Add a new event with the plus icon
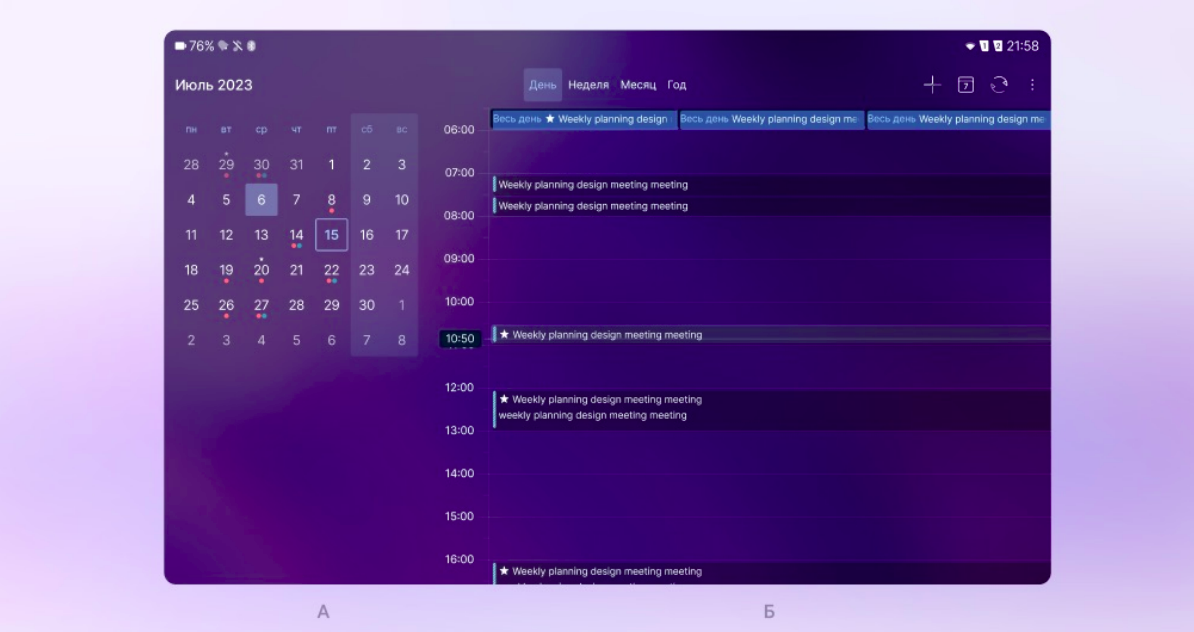This screenshot has width=1194, height=632. click(932, 85)
